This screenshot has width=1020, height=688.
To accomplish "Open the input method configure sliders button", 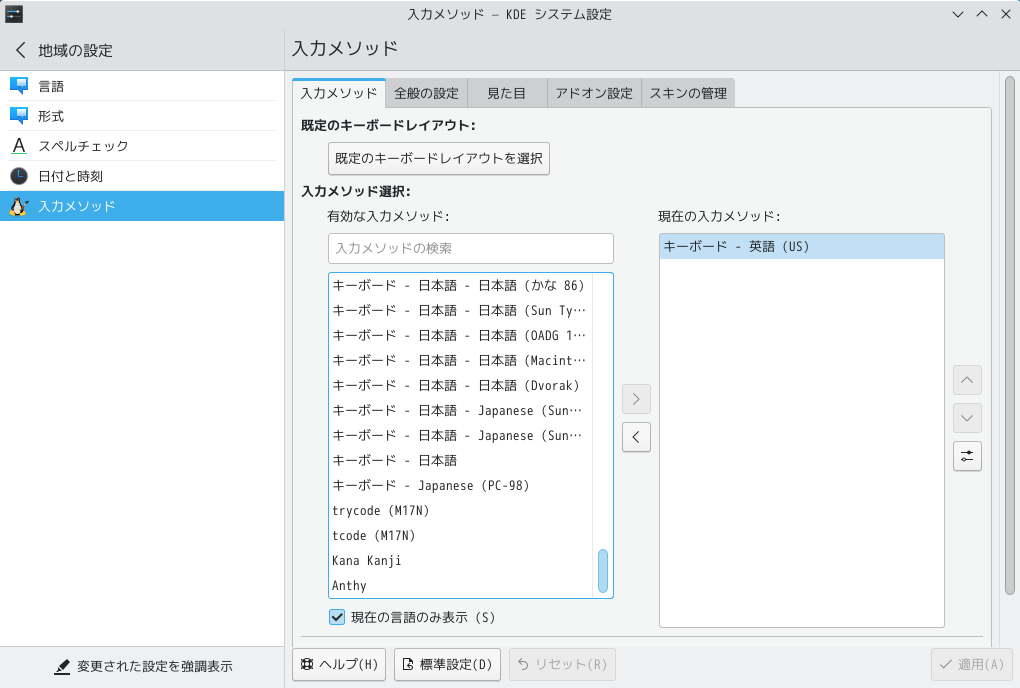I will click(966, 456).
